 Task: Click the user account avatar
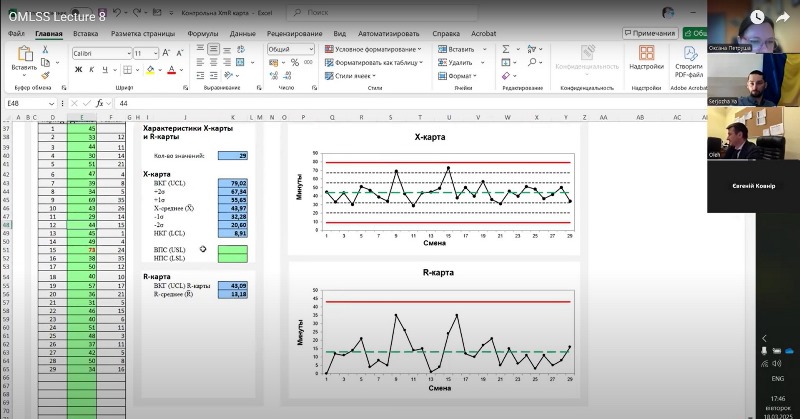pos(668,12)
